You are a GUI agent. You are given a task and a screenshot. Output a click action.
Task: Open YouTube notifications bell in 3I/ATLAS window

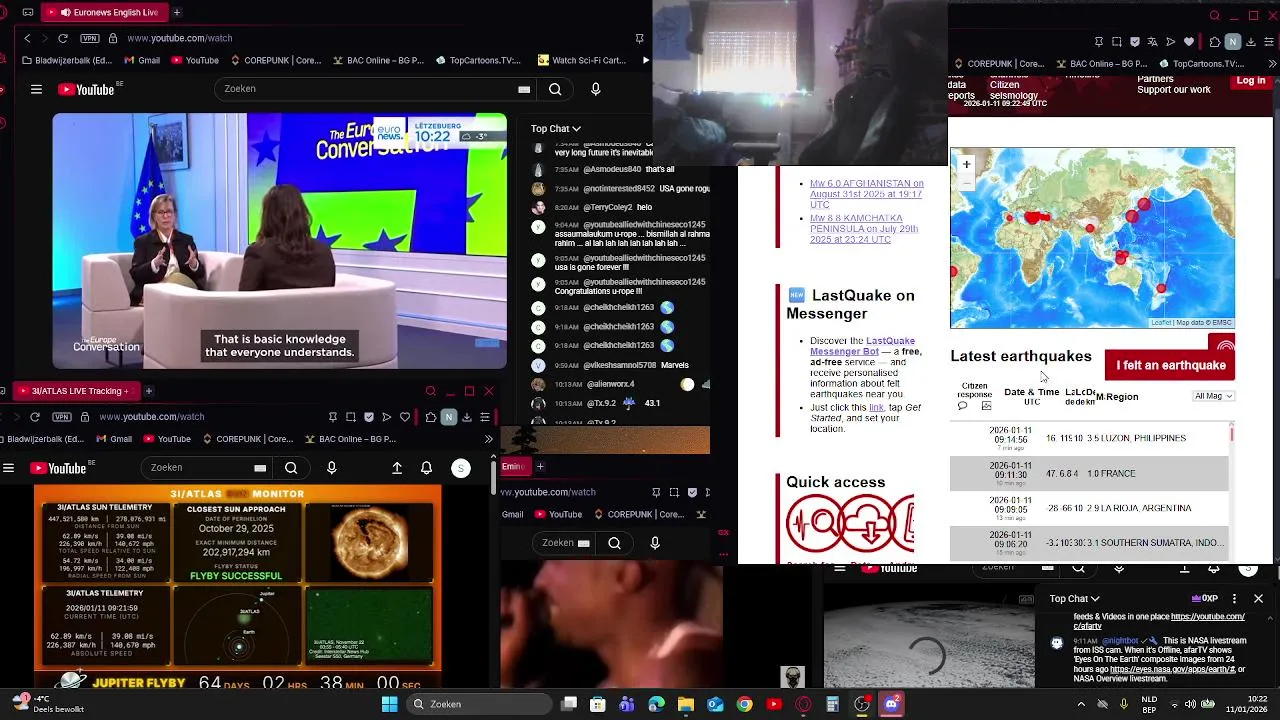pyautogui.click(x=426, y=468)
